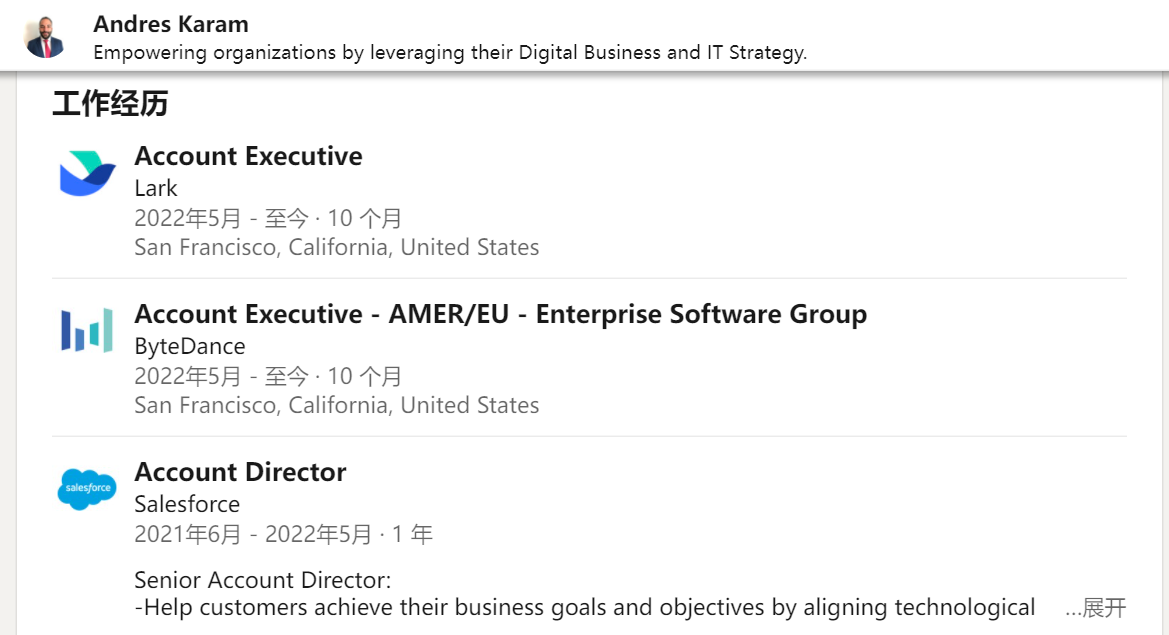
Task: Click the Account Executive title at Lark
Action: click(x=248, y=156)
